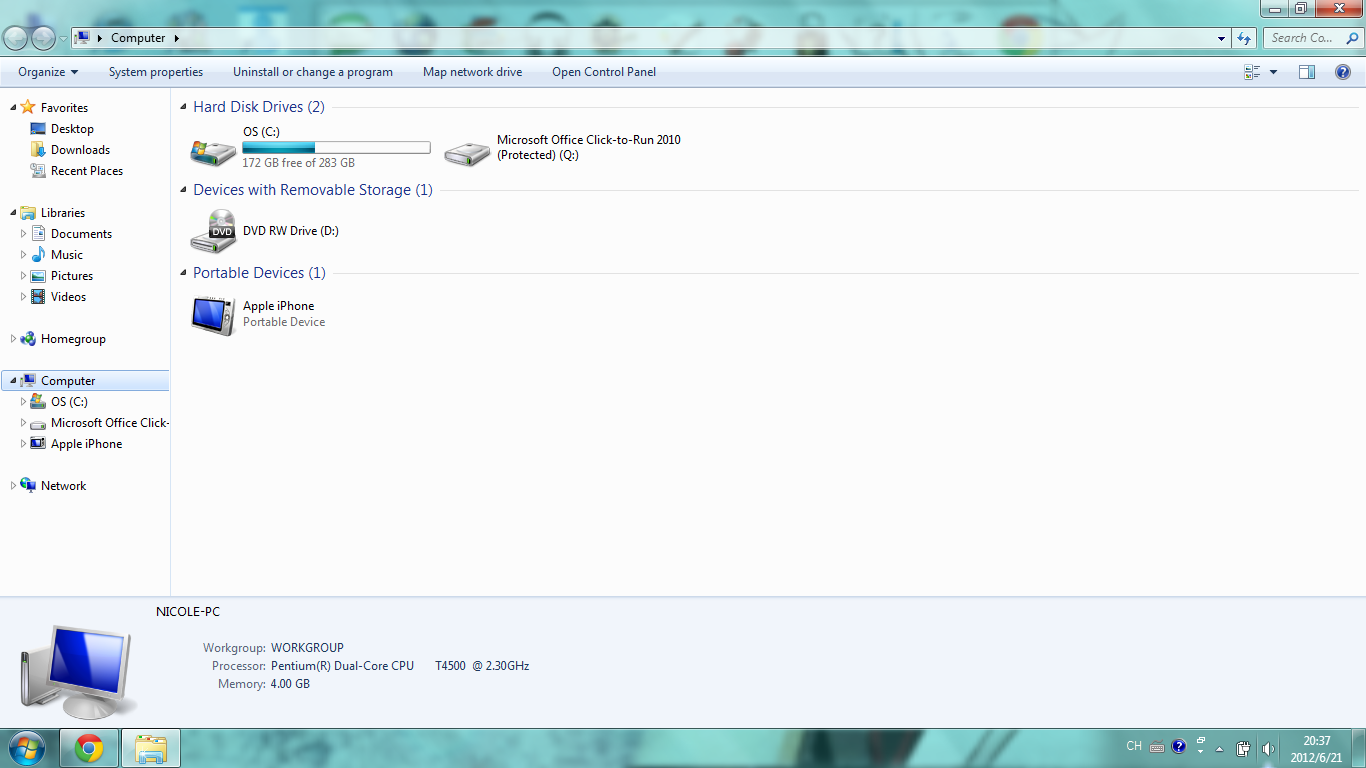The height and width of the screenshot is (768, 1366).
Task: Click the speaker volume tray icon
Action: click(1269, 748)
